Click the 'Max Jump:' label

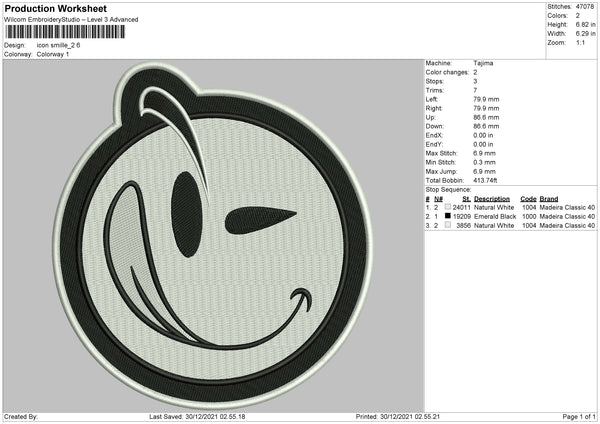[441, 172]
